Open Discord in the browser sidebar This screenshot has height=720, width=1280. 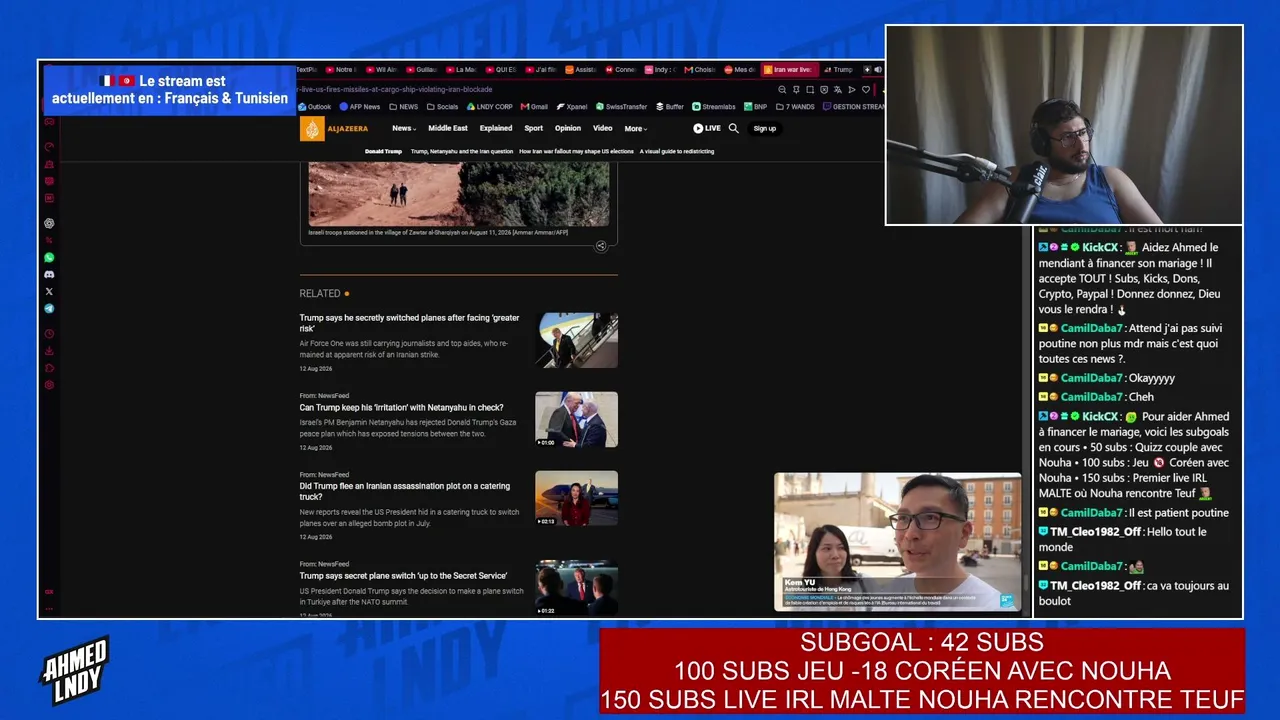click(49, 275)
